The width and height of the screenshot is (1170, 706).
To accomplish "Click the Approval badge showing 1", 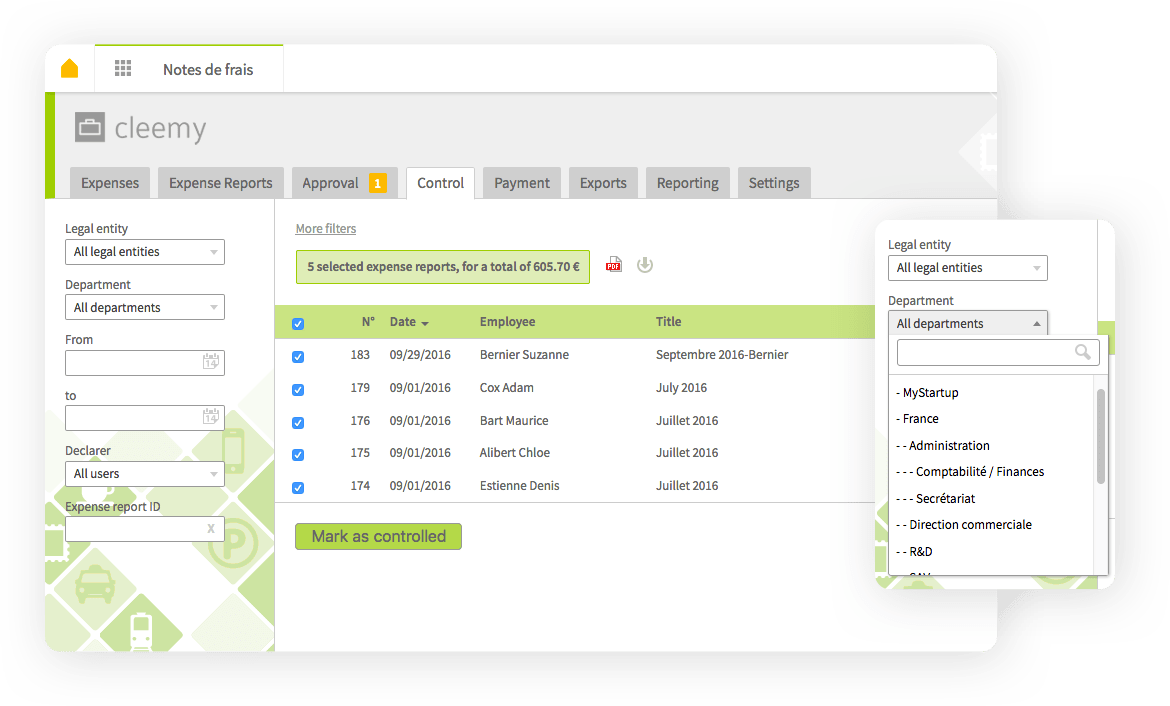I will pyautogui.click(x=378, y=184).
